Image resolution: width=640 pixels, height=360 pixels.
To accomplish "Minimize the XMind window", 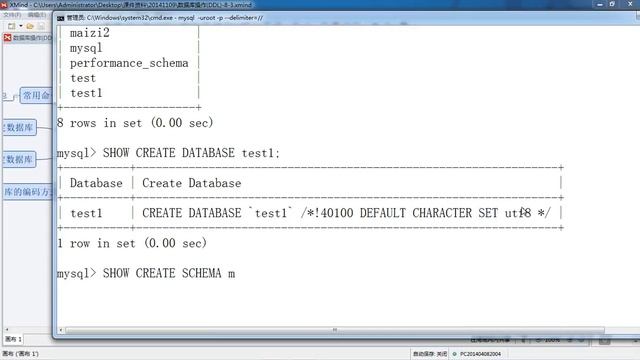I will tap(600, 4).
